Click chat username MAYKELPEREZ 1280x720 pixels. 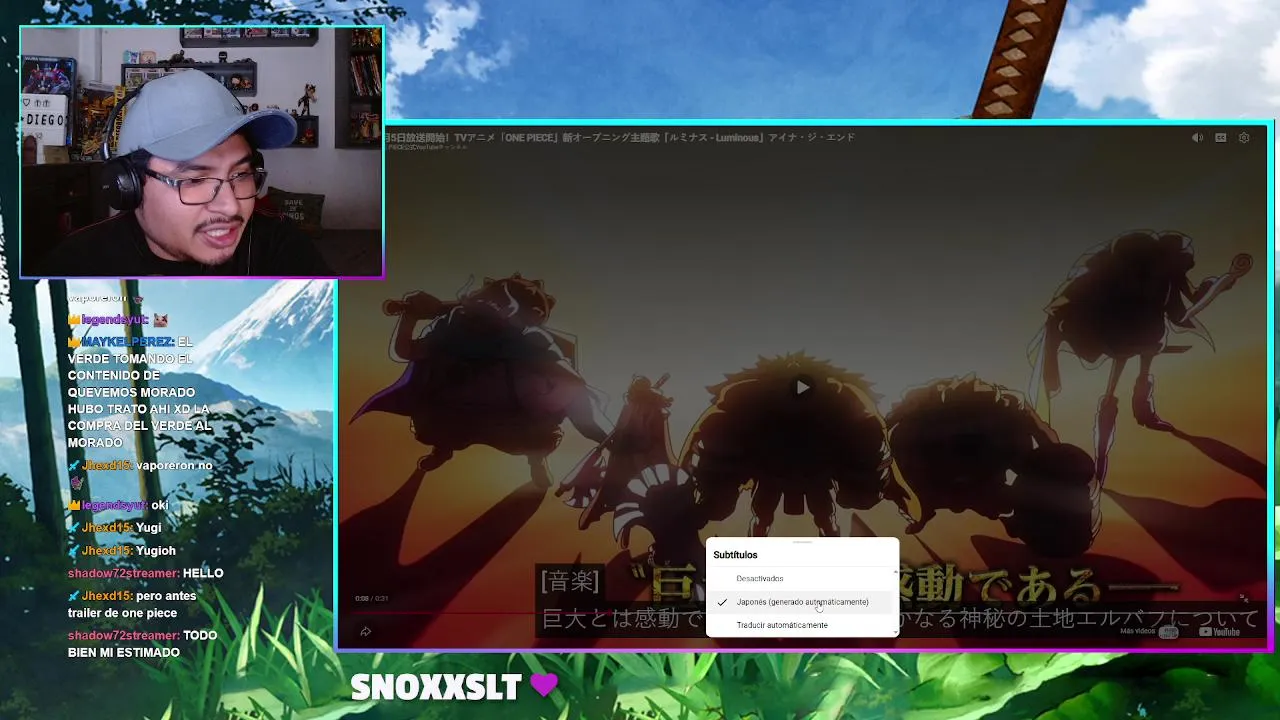point(127,342)
